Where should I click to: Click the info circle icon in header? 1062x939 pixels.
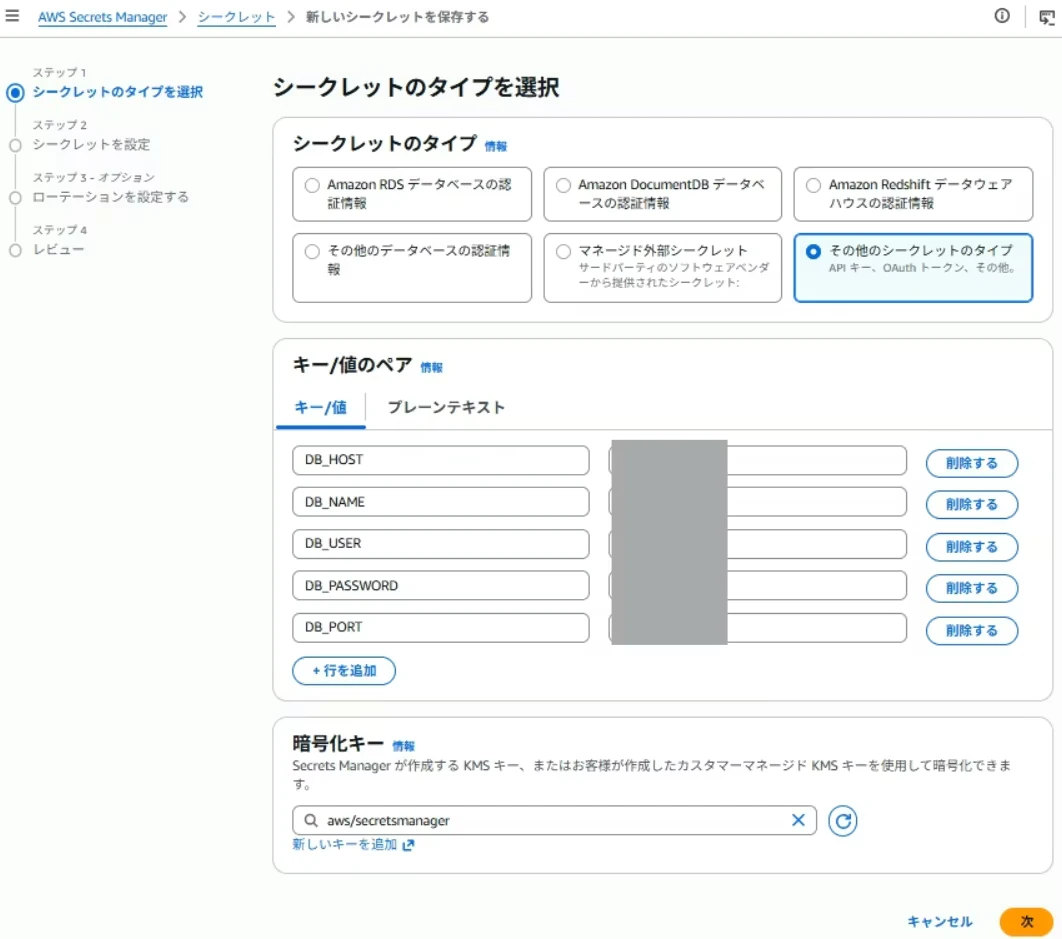pos(1002,16)
